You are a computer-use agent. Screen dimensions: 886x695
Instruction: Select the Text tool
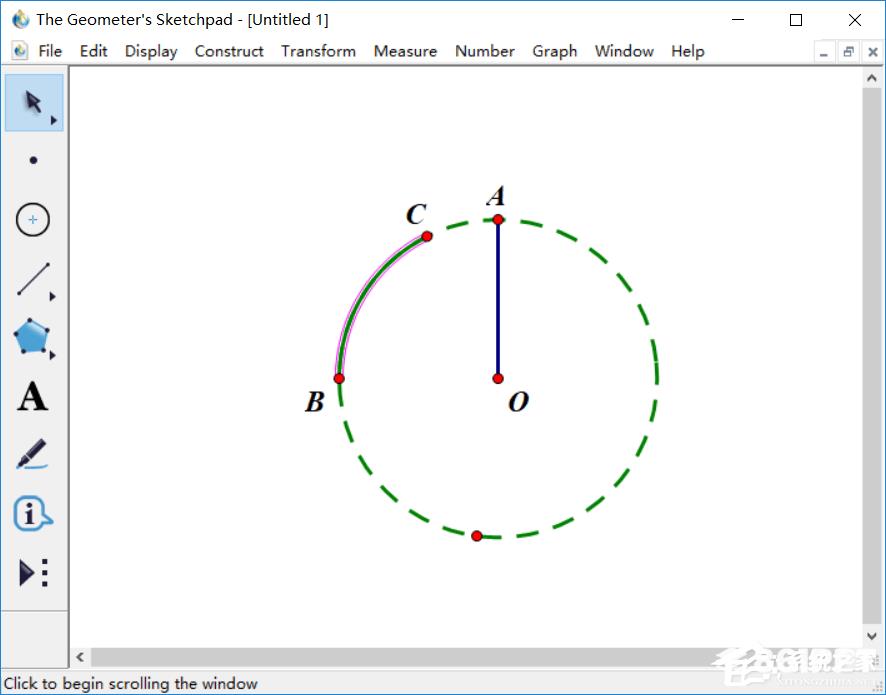point(33,397)
